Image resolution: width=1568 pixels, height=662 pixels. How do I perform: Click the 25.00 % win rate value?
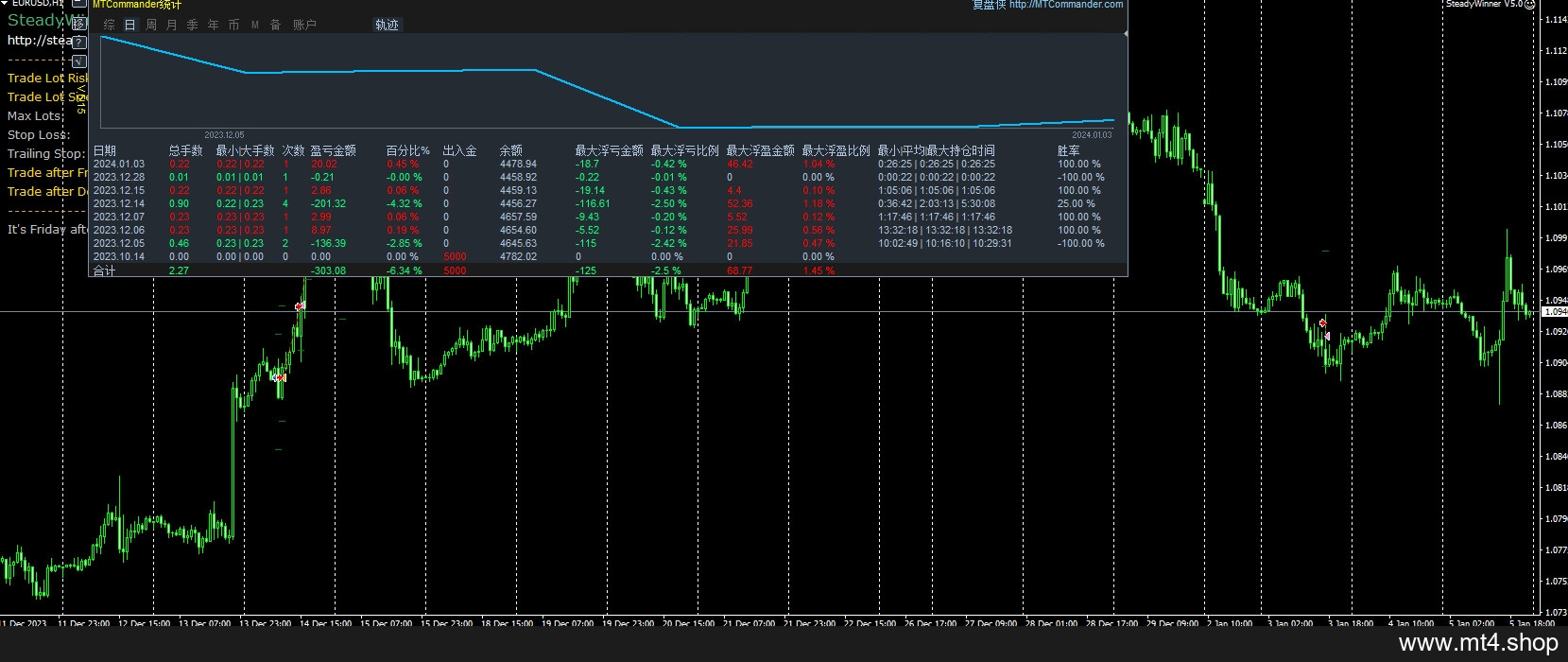(x=1077, y=203)
